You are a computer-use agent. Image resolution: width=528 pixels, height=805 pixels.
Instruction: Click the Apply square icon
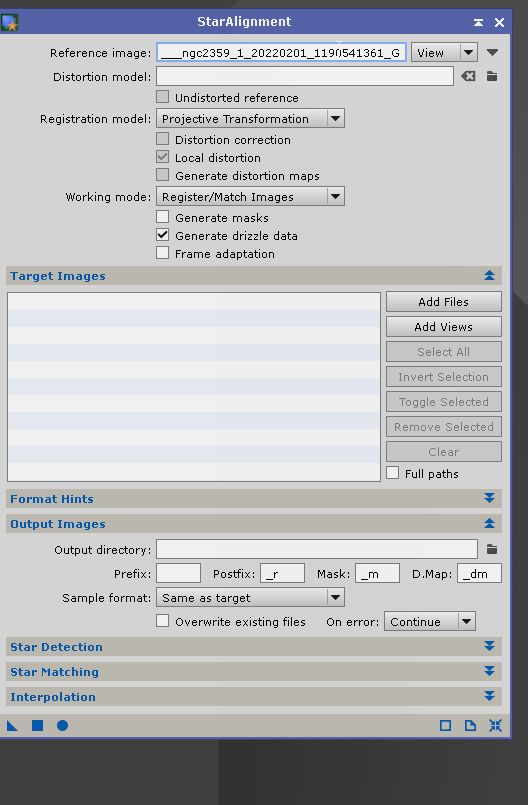pyautogui.click(x=37, y=725)
